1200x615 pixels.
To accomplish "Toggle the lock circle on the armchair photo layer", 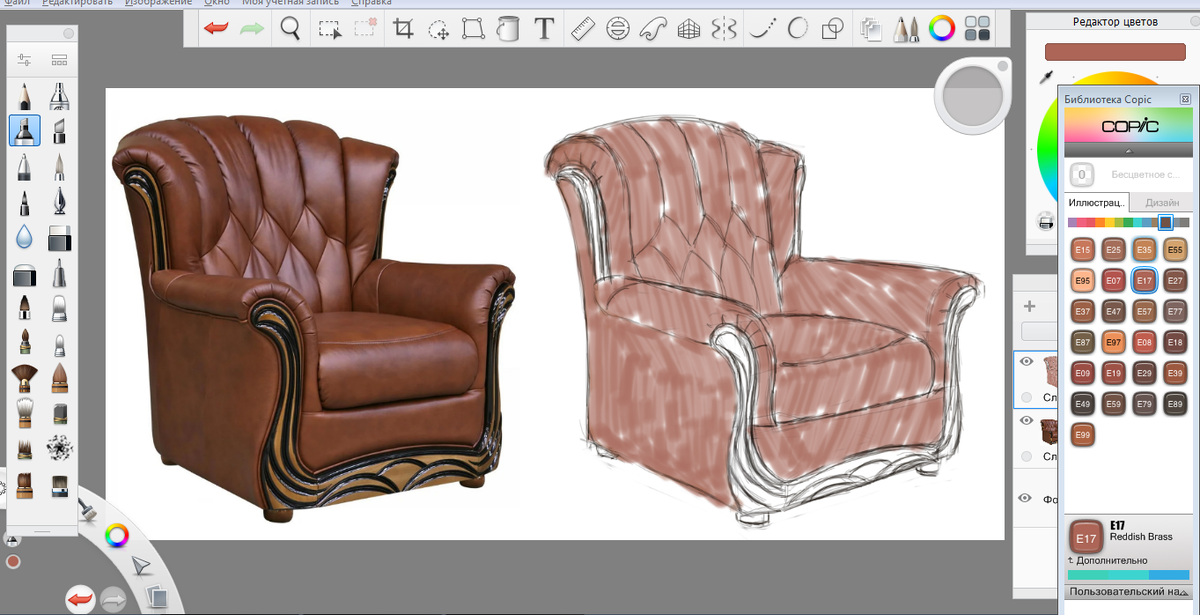I will 1026,456.
